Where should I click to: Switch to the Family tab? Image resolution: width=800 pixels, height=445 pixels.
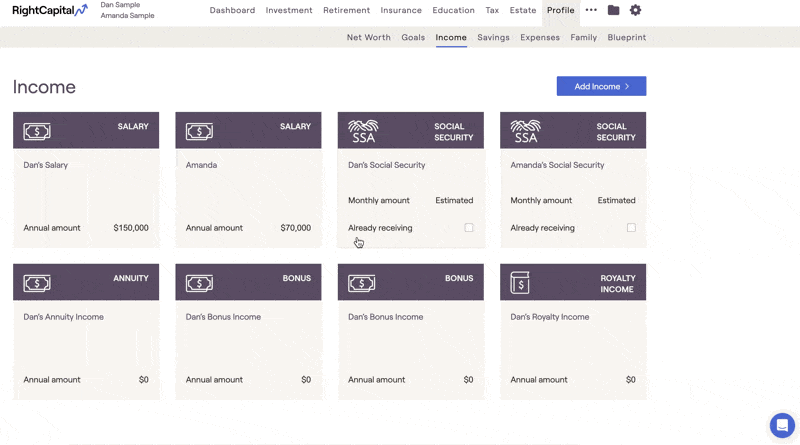[584, 37]
